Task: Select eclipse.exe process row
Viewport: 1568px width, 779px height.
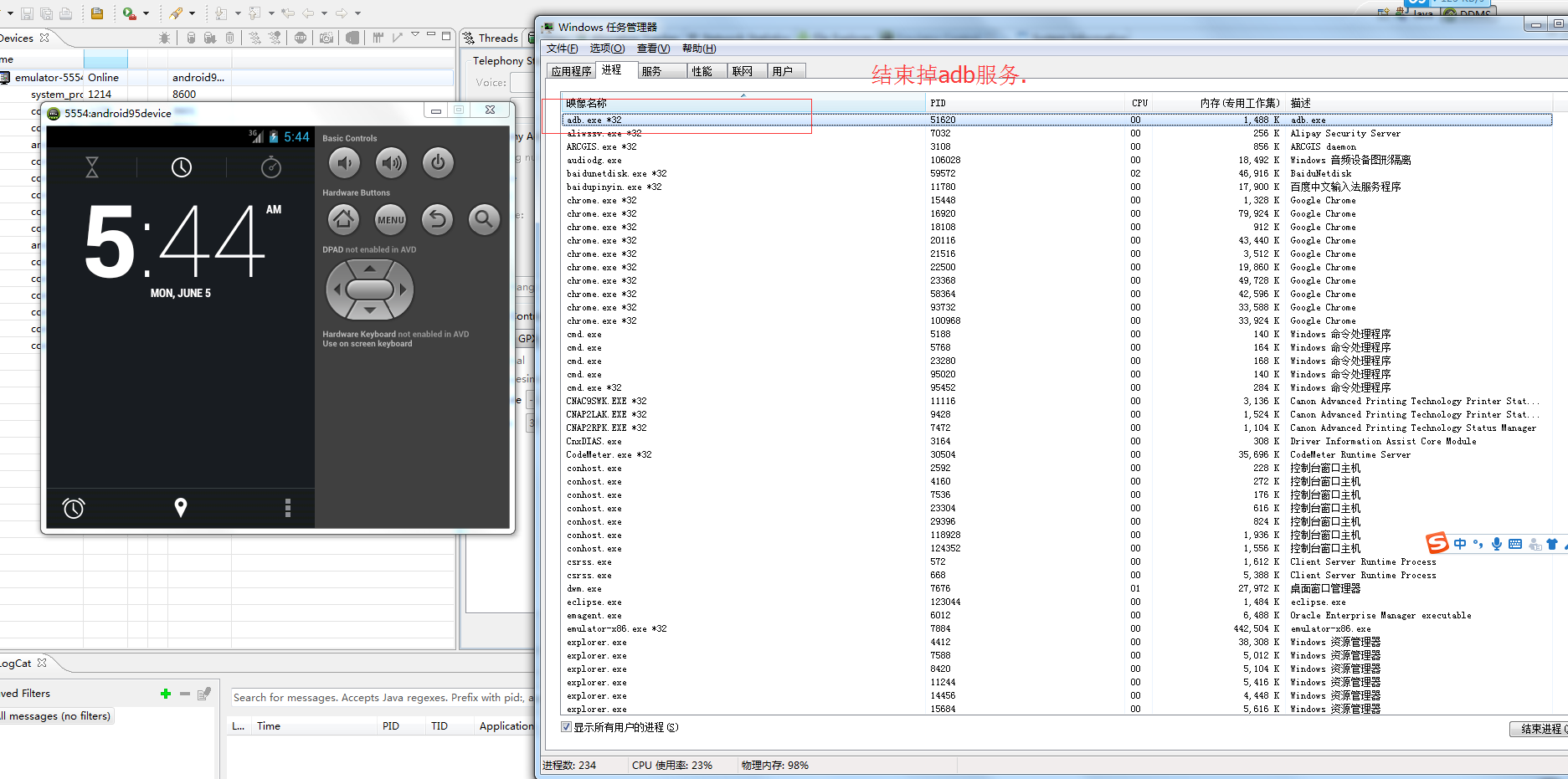Action: click(1056, 602)
